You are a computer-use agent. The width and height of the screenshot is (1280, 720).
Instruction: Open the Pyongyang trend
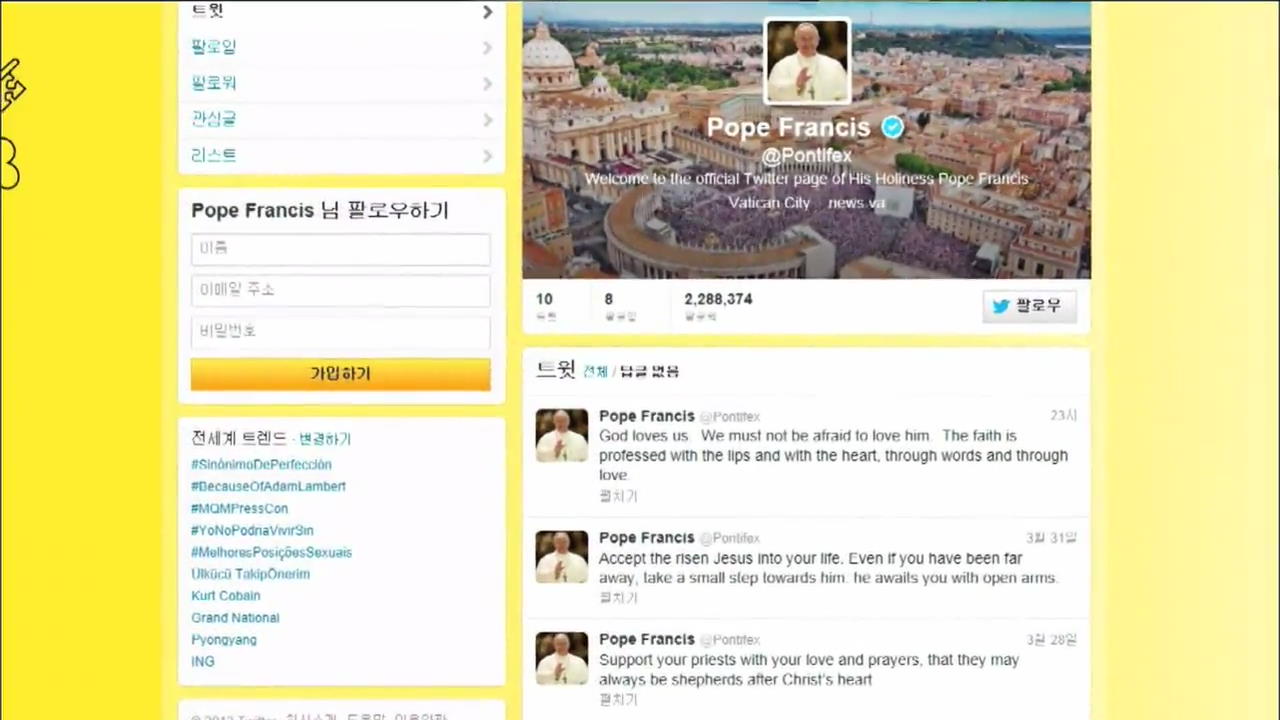(x=224, y=640)
